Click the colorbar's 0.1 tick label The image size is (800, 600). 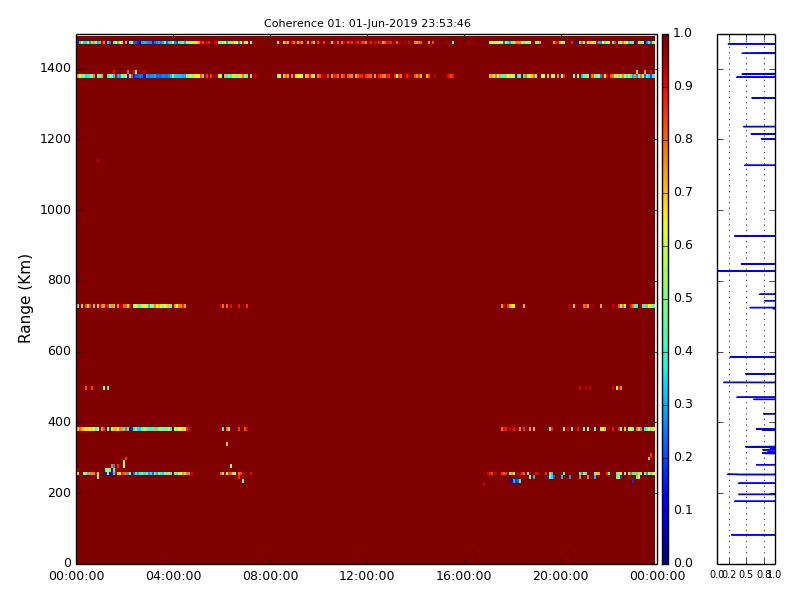(683, 510)
